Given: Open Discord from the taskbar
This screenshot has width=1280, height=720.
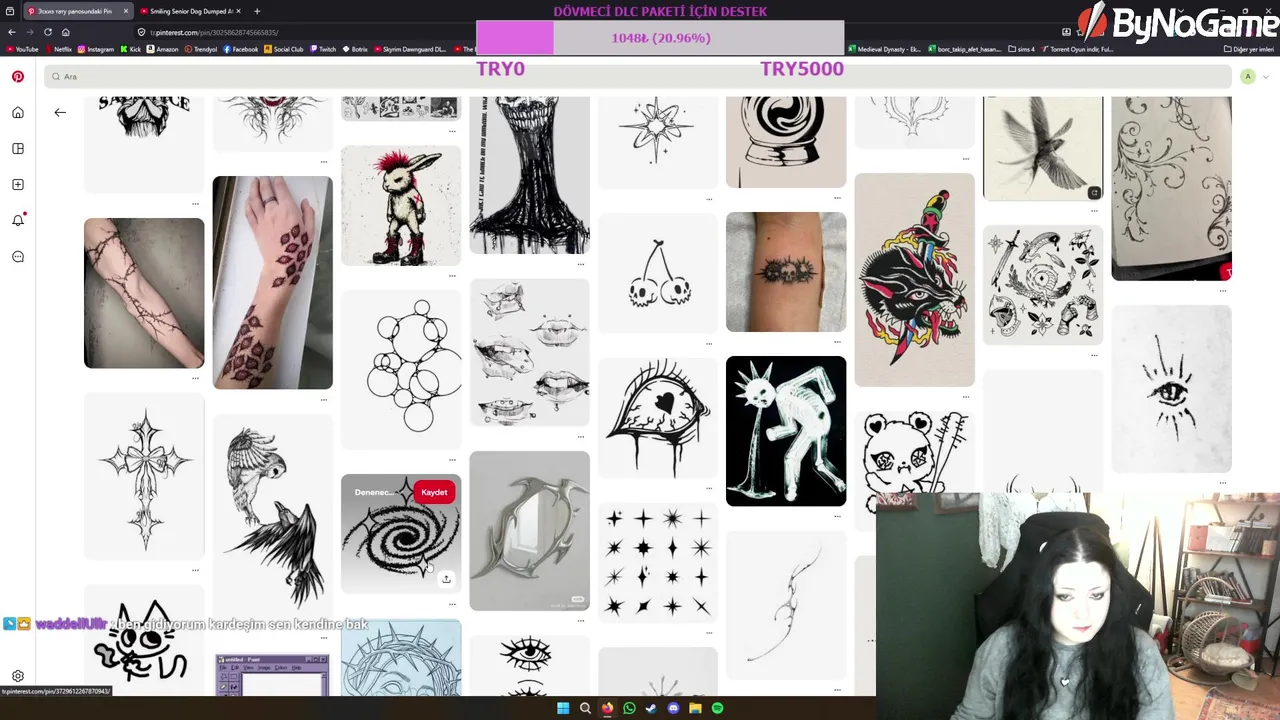Looking at the screenshot, I should (x=673, y=708).
